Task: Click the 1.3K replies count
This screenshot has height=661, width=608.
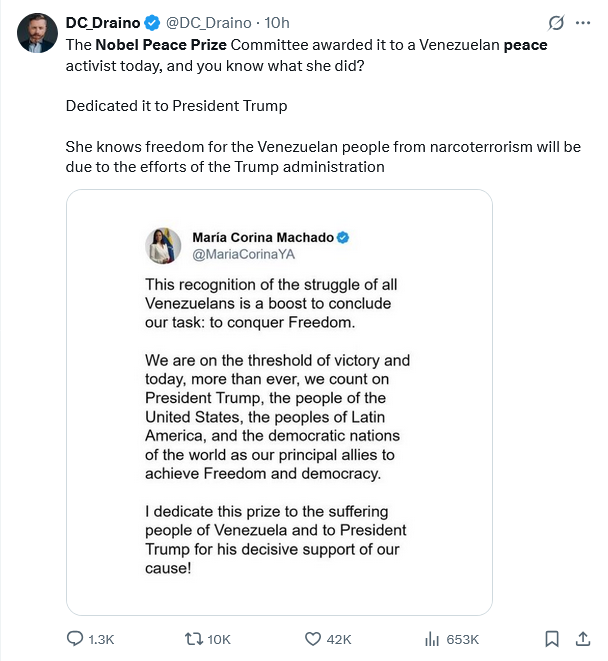Action: click(x=102, y=640)
